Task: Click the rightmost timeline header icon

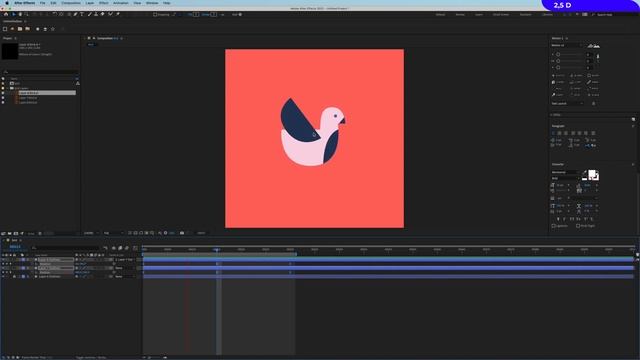Action: pos(135,248)
